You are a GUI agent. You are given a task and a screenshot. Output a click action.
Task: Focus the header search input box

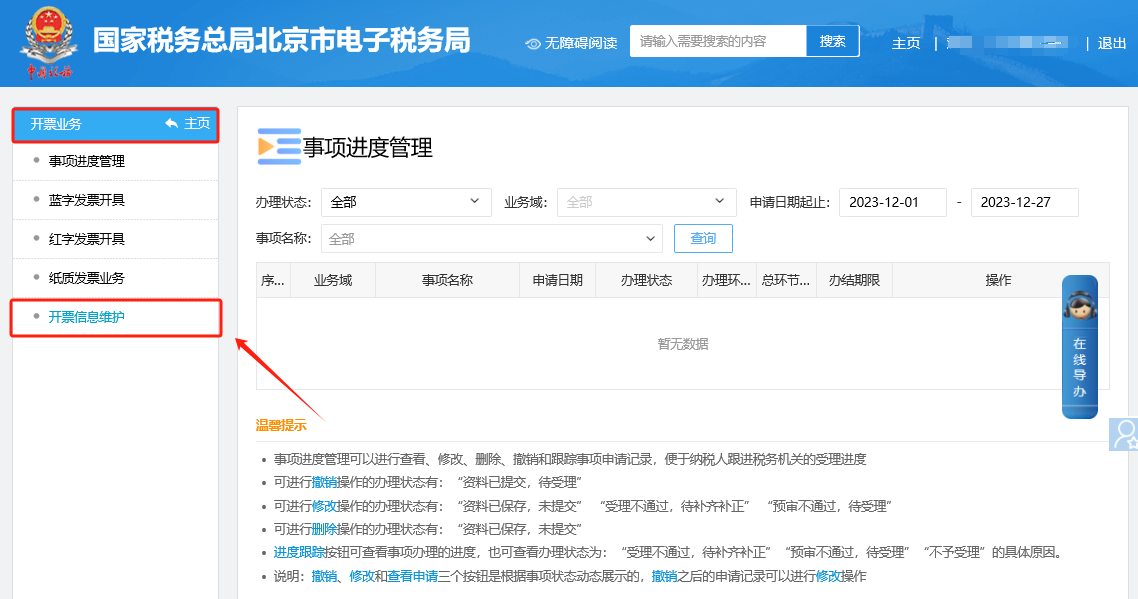(x=718, y=41)
